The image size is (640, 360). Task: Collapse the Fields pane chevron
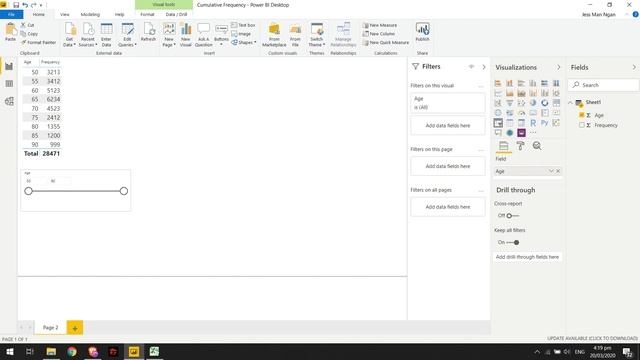pyautogui.click(x=634, y=67)
